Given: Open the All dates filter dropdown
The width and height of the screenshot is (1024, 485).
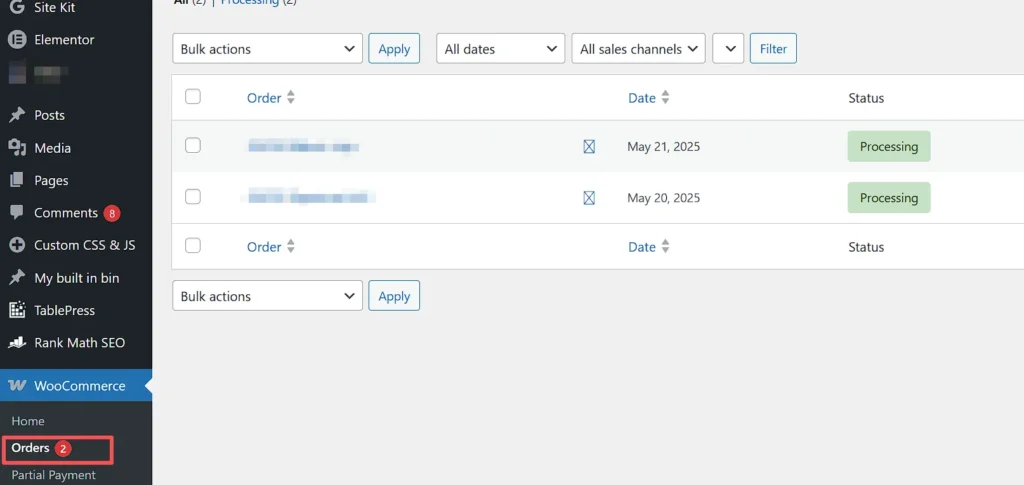Looking at the screenshot, I should [x=500, y=49].
